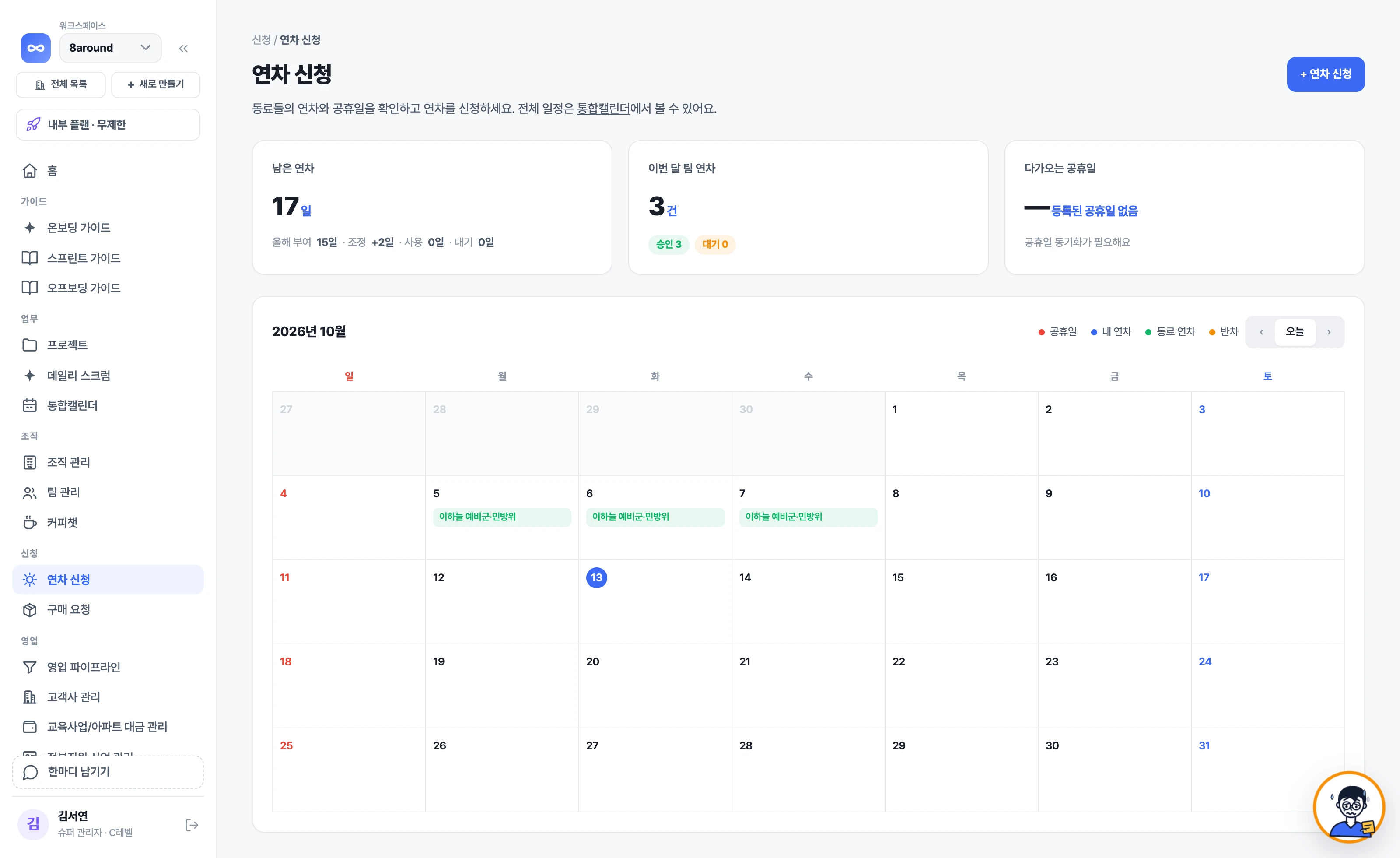Screen dimensions: 1400x858
Task: Open the 내부 플랜 · 무제한 plan badge
Action: [108, 124]
